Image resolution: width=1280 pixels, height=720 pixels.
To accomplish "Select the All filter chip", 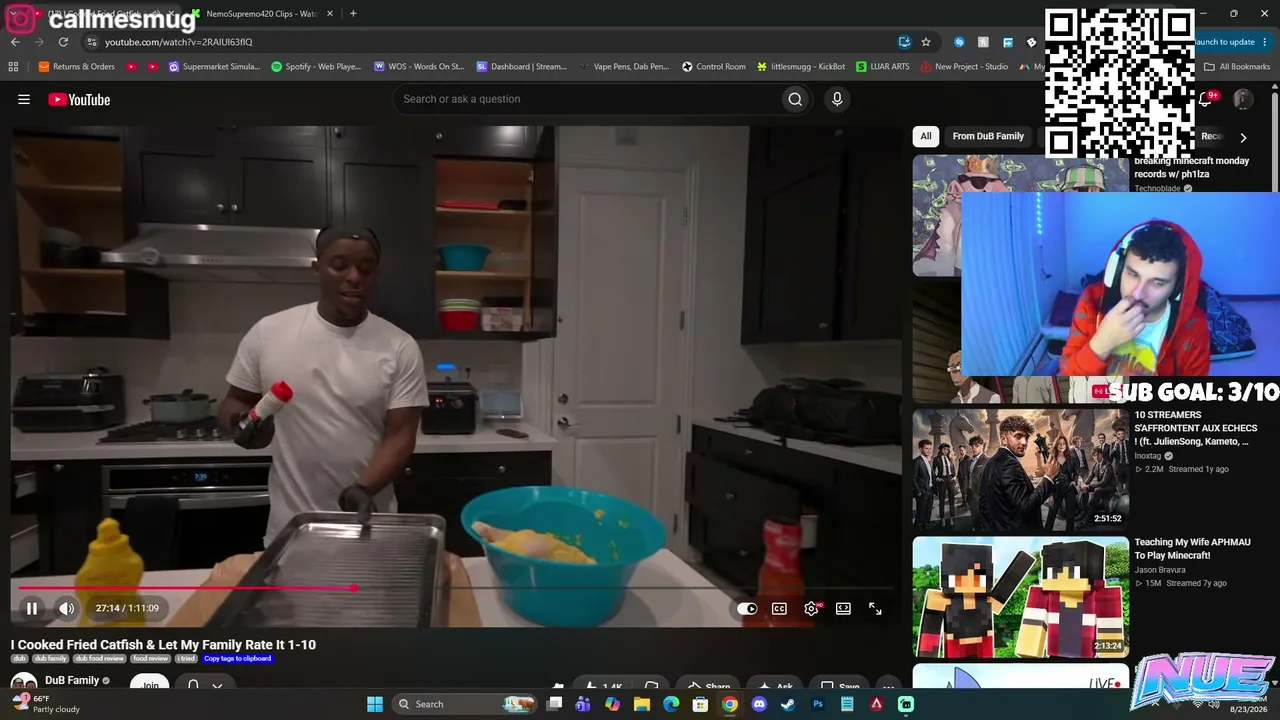I will pyautogui.click(x=926, y=136).
